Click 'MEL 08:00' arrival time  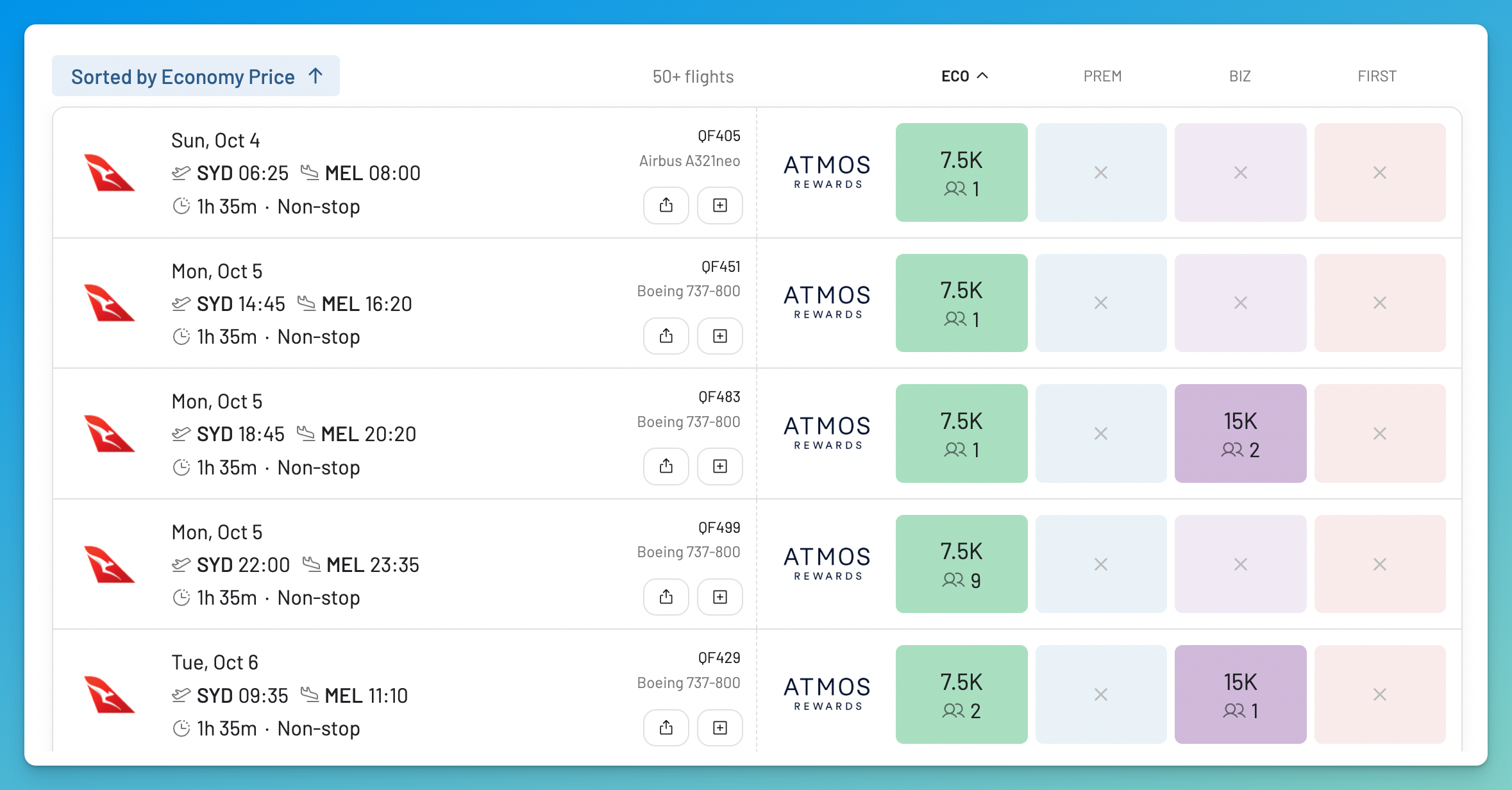click(373, 173)
